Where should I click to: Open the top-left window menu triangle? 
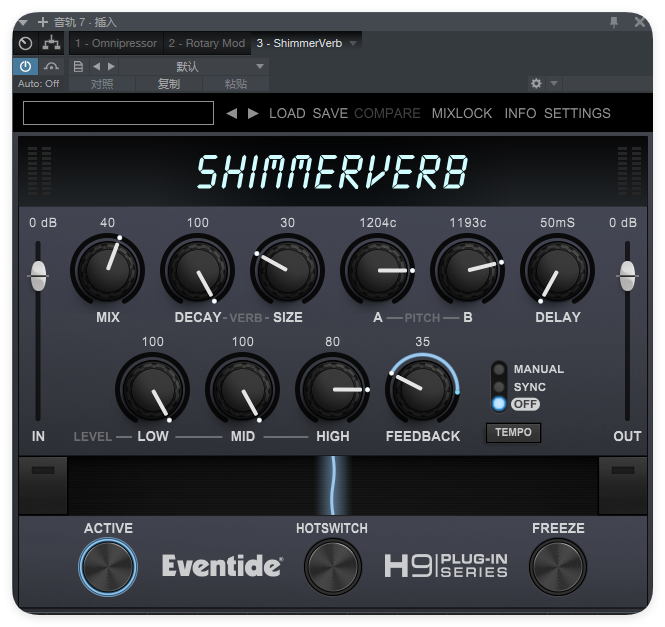click(23, 22)
